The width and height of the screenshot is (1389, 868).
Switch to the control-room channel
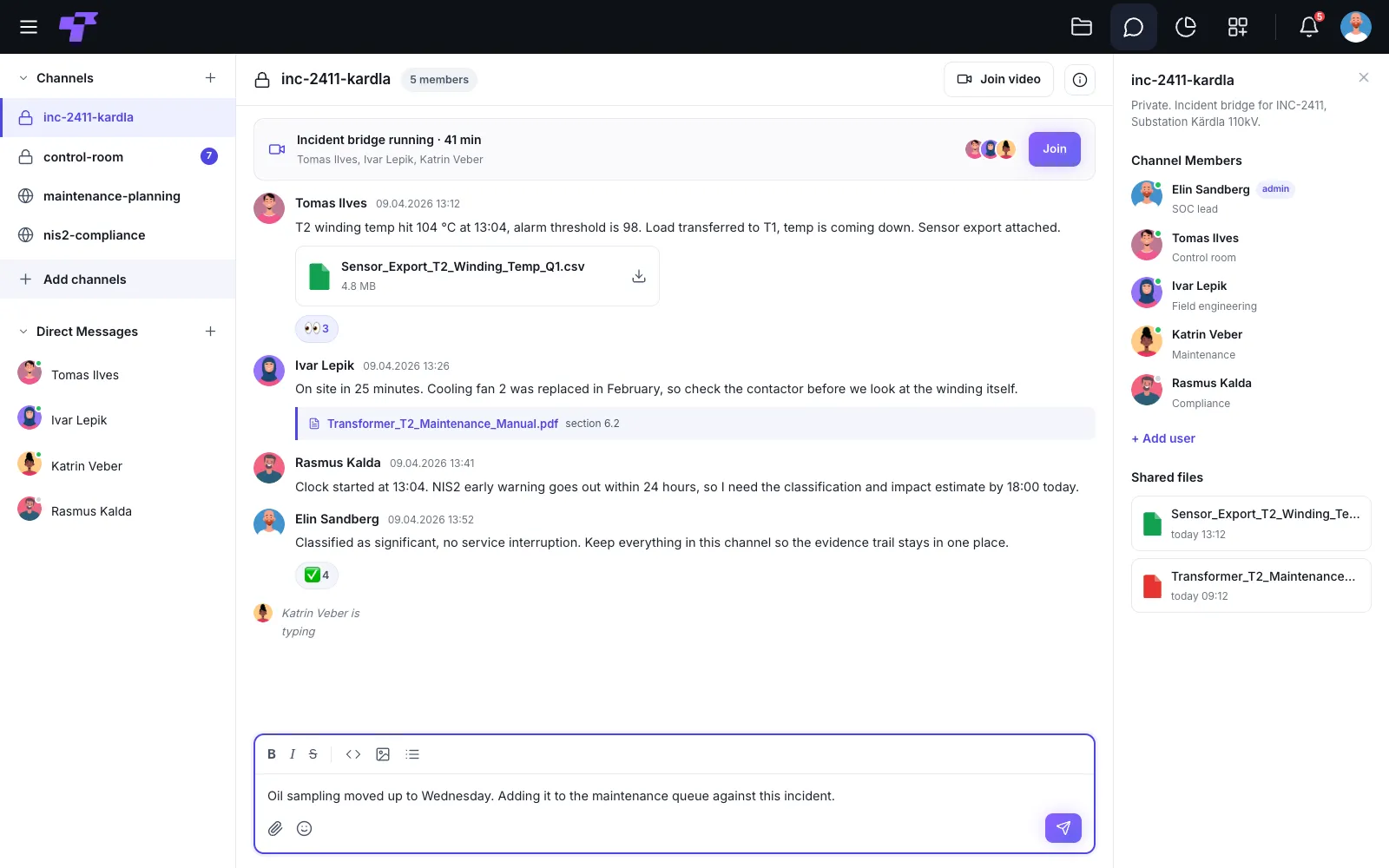[x=118, y=157]
